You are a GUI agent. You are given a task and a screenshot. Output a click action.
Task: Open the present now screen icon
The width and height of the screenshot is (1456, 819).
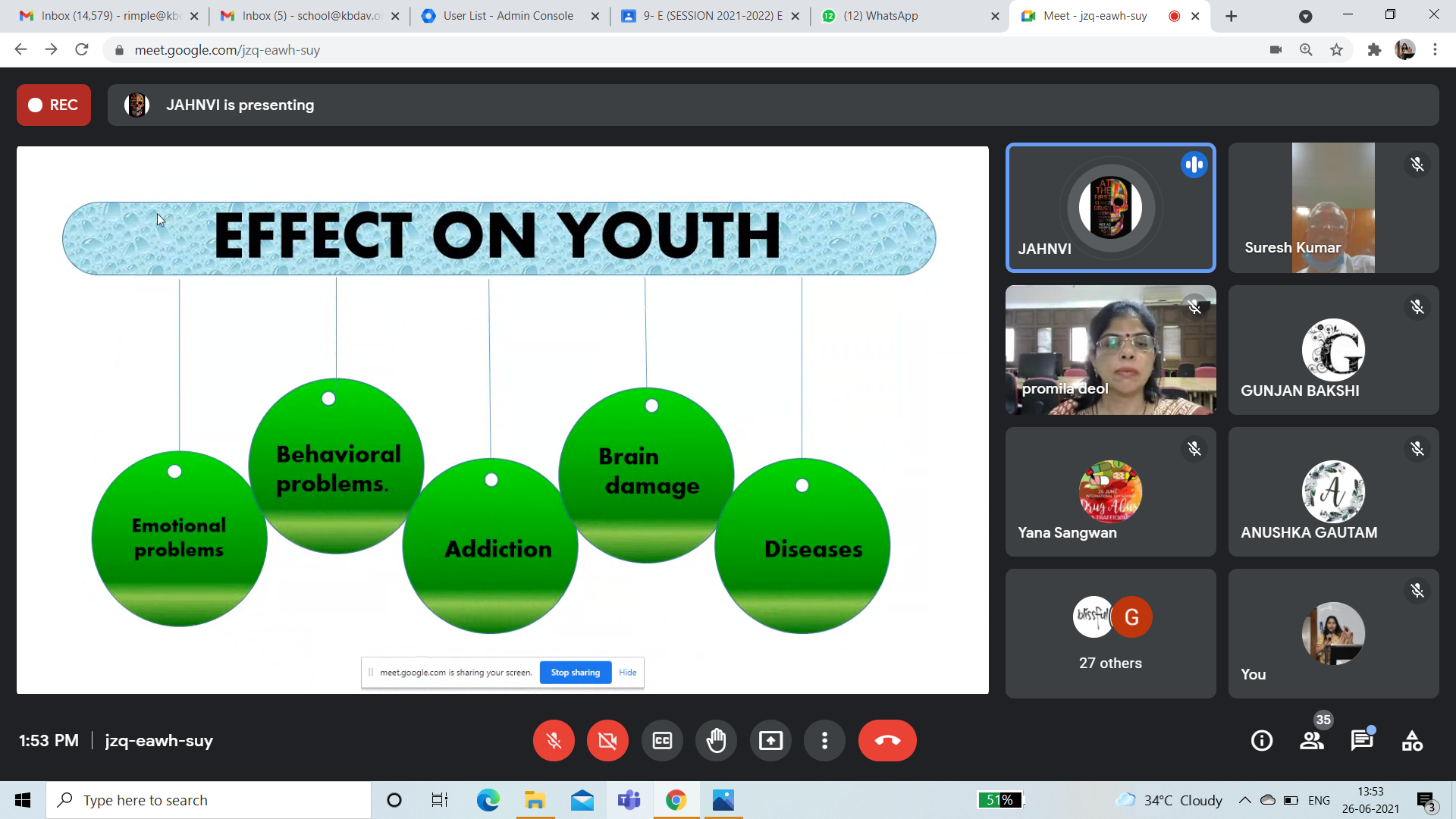770,740
